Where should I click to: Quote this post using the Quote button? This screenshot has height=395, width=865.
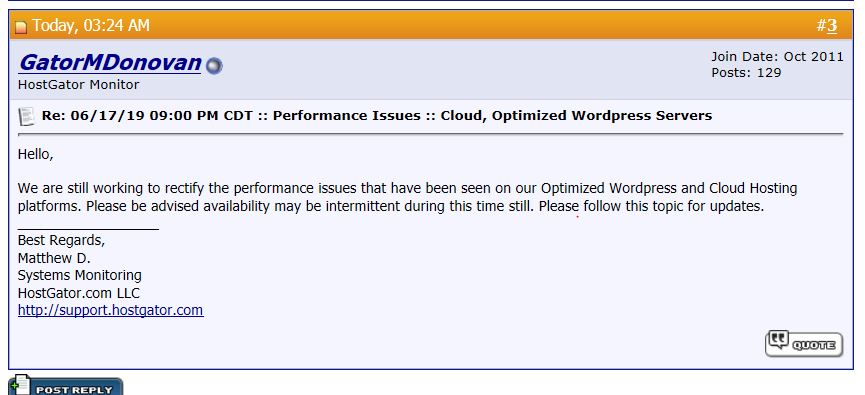(804, 344)
